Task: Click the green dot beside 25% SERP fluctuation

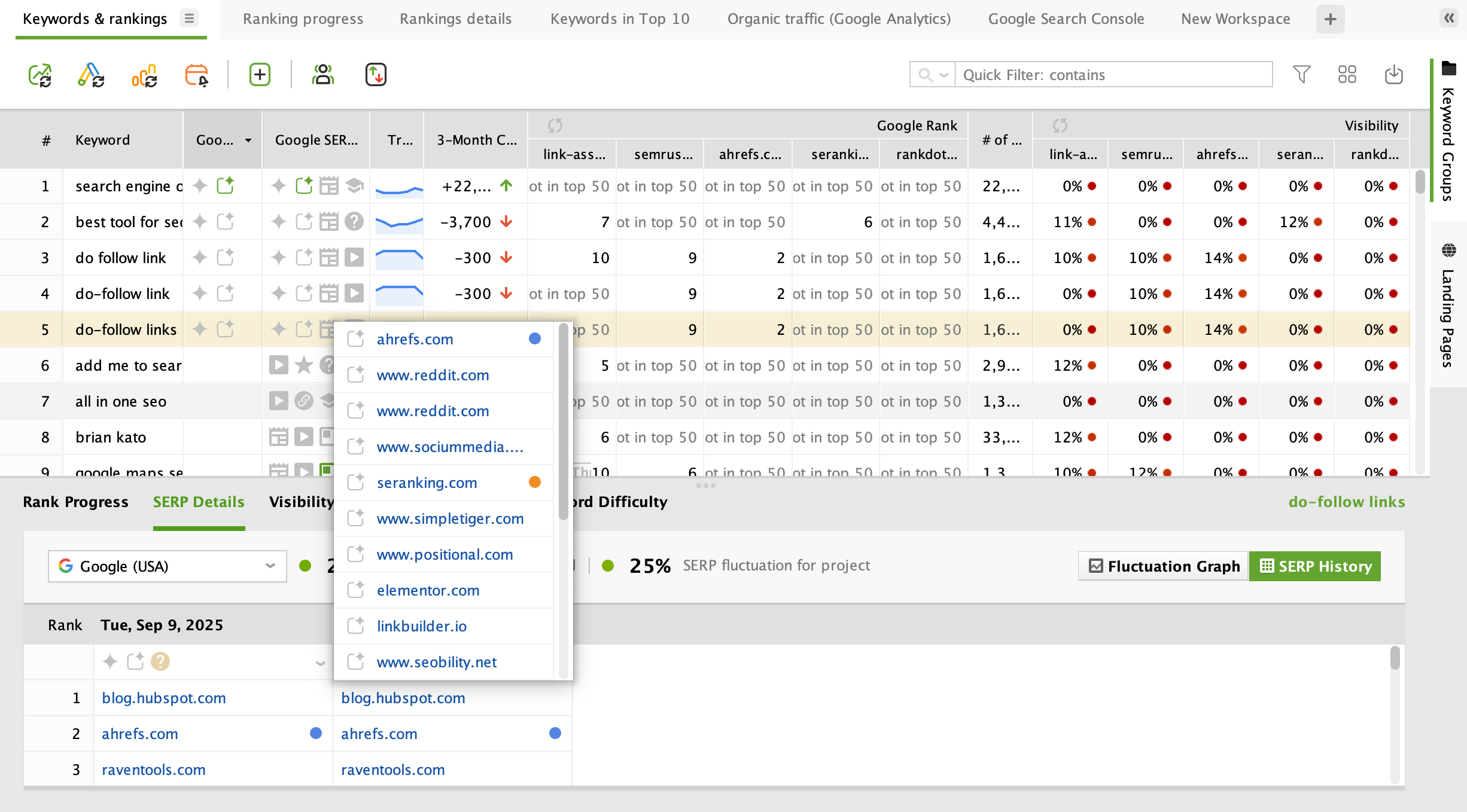Action: 608,566
